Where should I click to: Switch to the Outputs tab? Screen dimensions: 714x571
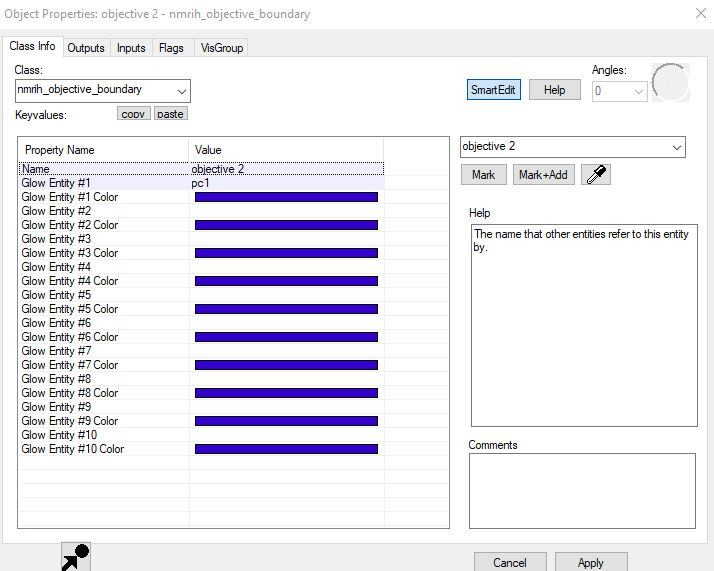click(86, 48)
